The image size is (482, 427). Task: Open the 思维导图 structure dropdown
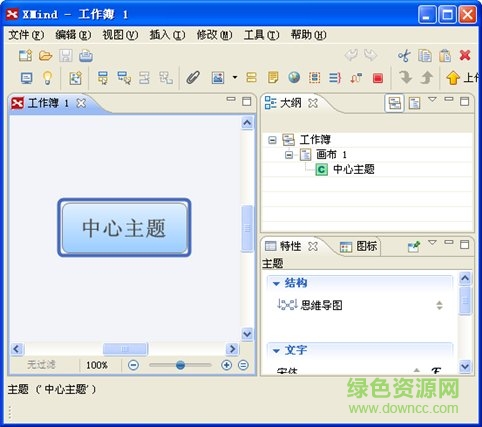439,305
